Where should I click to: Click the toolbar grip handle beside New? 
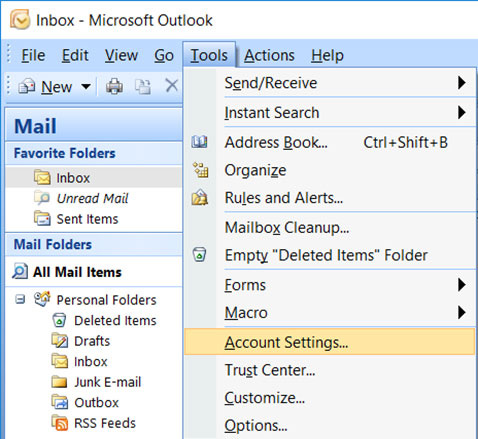coord(9,86)
